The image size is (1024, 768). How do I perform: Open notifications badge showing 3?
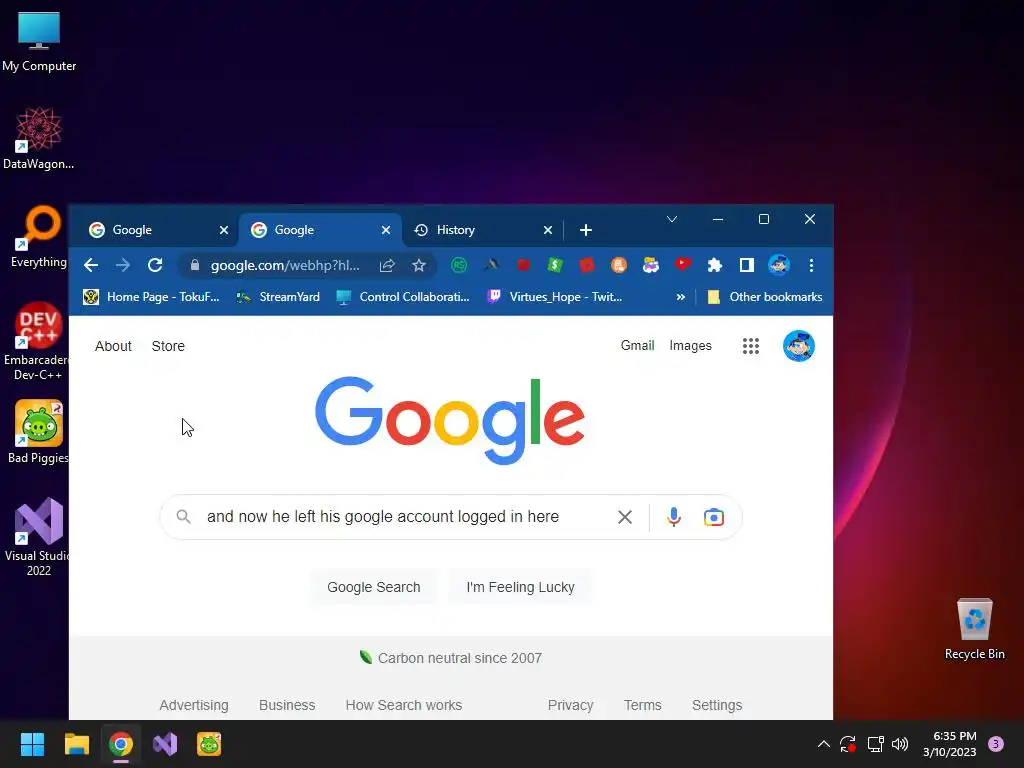pyautogui.click(x=996, y=744)
